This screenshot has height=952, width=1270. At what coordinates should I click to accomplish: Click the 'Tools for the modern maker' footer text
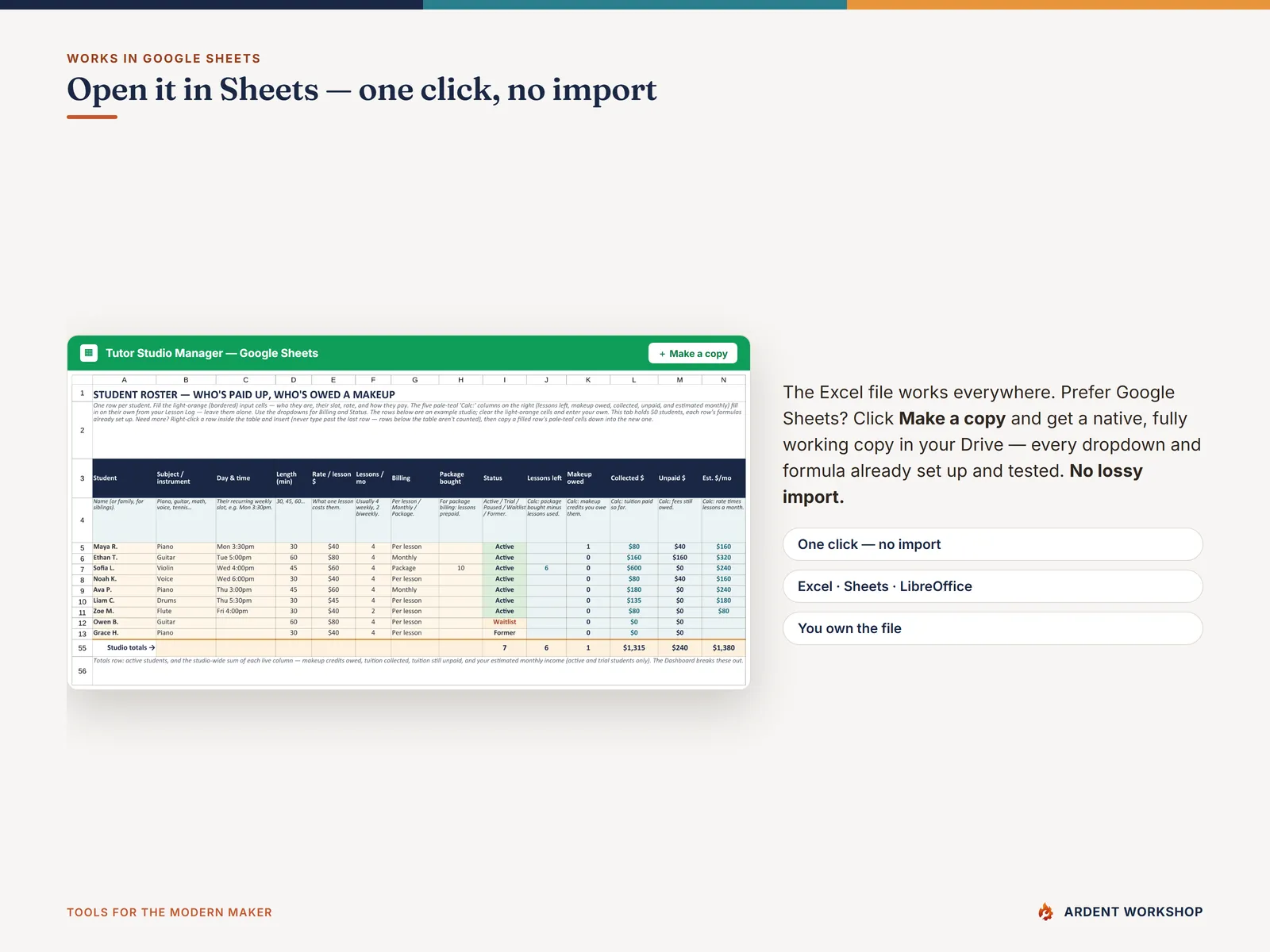pyautogui.click(x=169, y=912)
